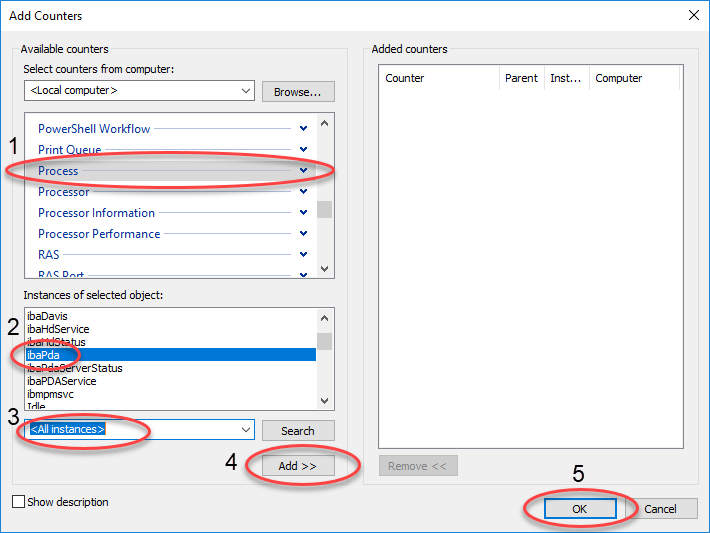Expand the Print Queue chevron
Viewport: 710px width, 533px height.
point(303,150)
